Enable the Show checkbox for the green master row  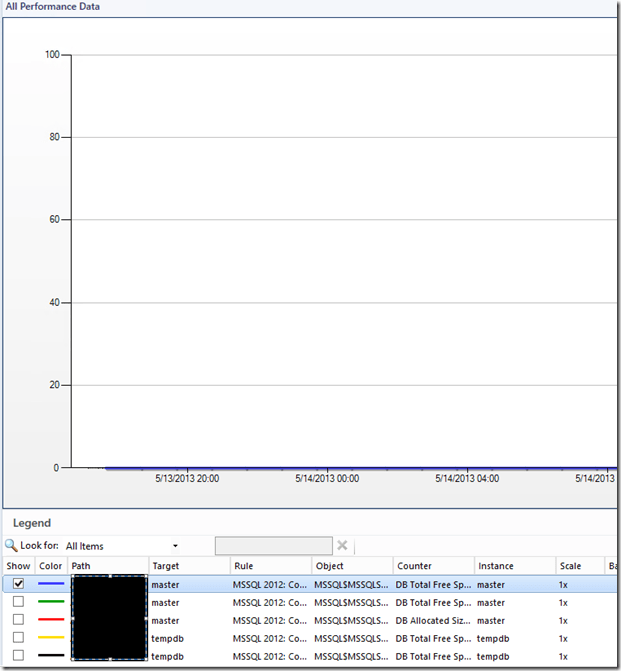point(18,602)
